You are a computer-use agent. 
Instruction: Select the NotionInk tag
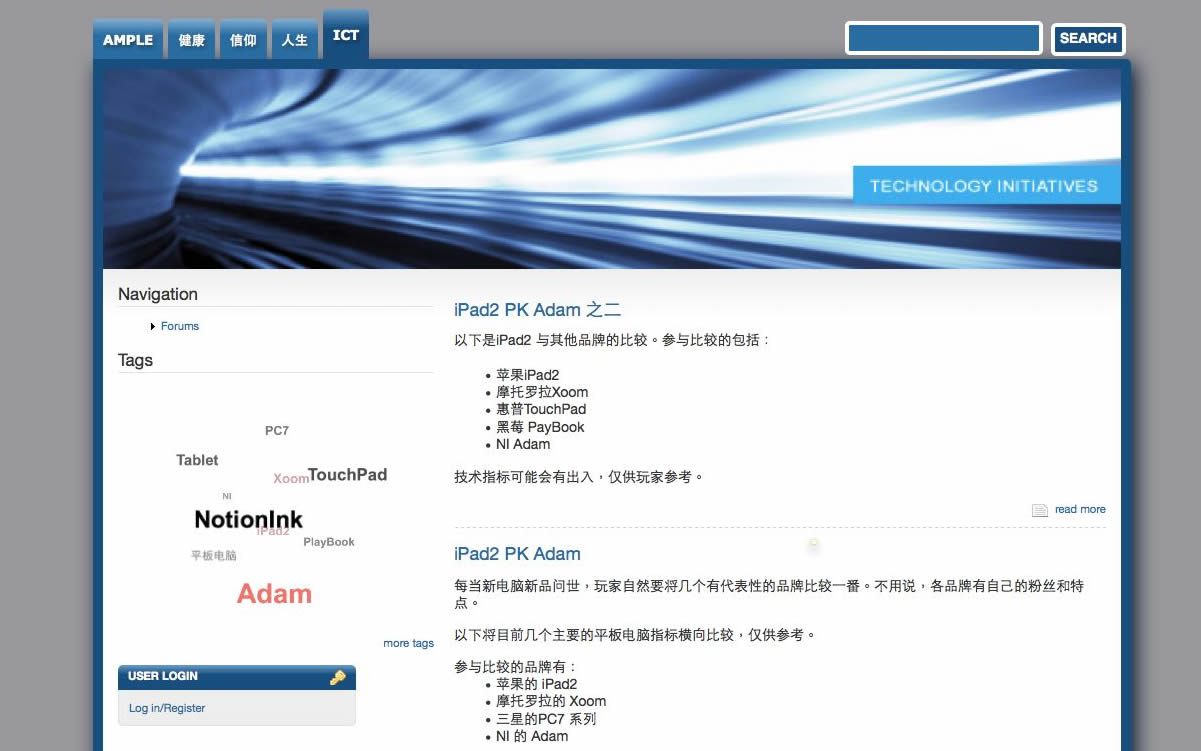(x=248, y=519)
